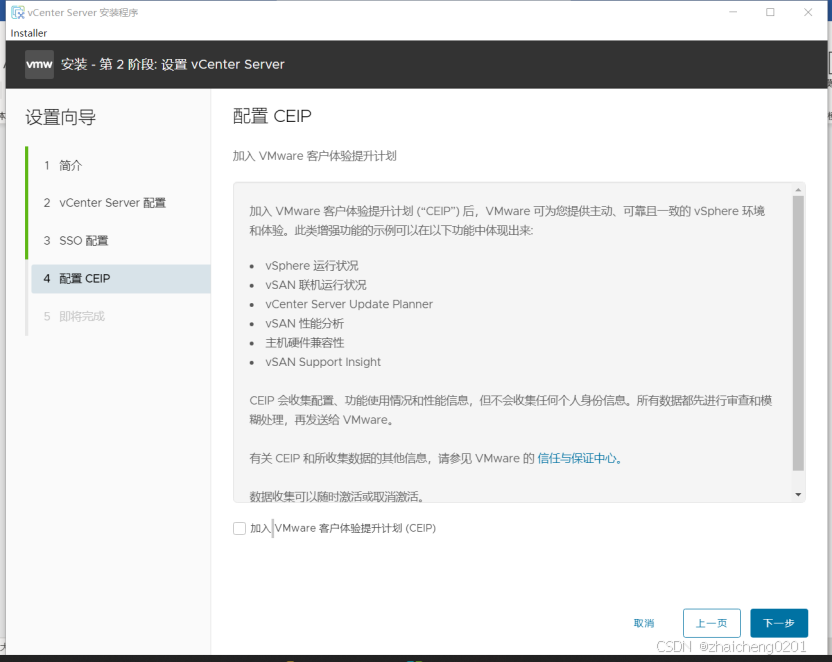
Task: Click the vSAN 联机运行状况 bullet
Action: [316, 285]
